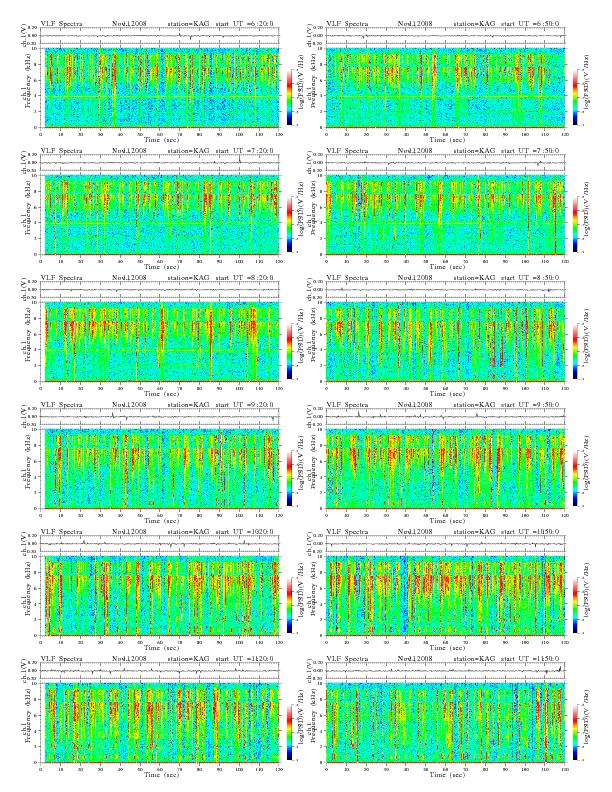Click the title text 'start UT =7:50:0'
Viewport: 612px width, 792px height.
tap(530, 151)
